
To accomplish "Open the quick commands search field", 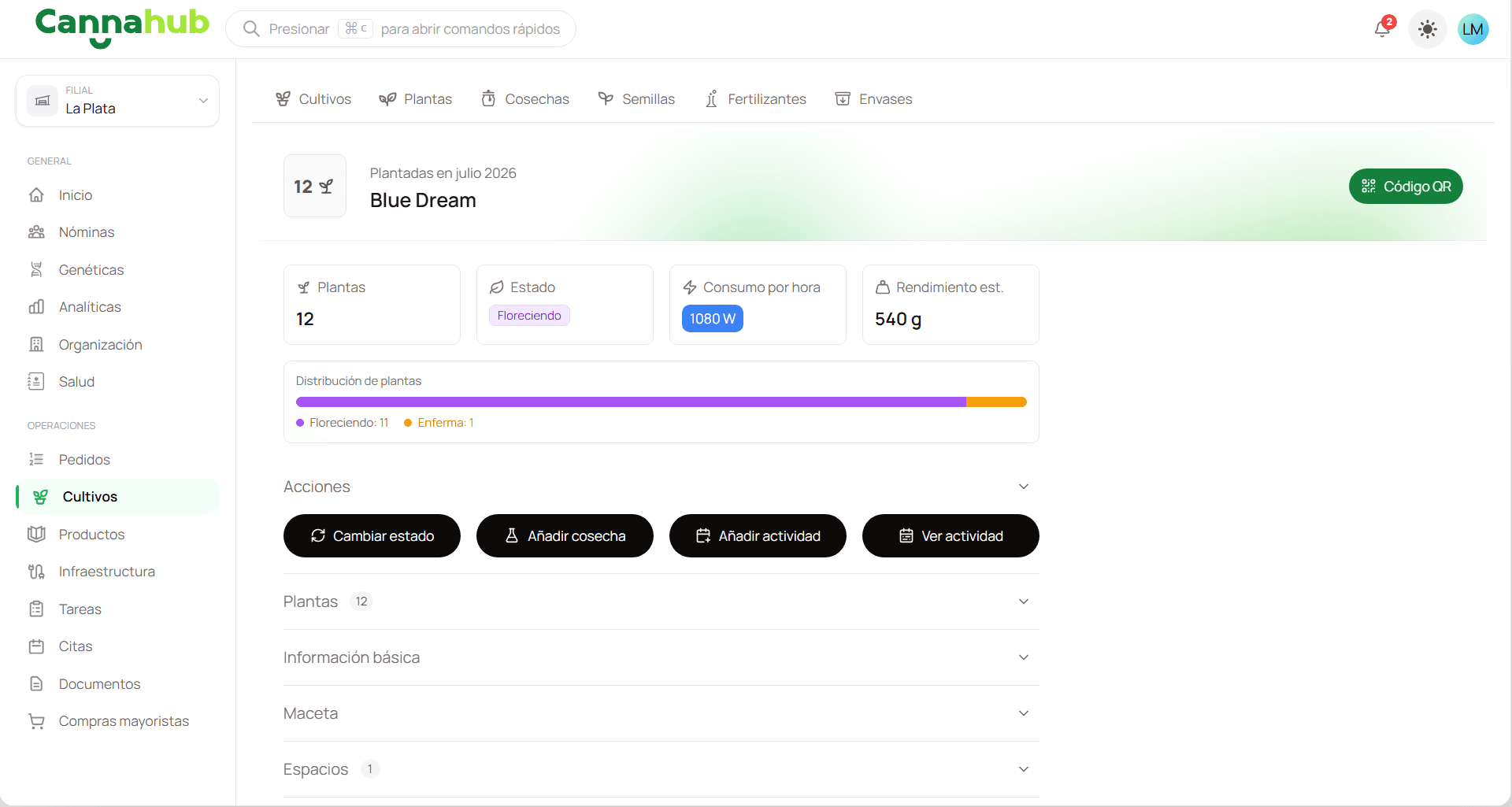I will coord(401,29).
